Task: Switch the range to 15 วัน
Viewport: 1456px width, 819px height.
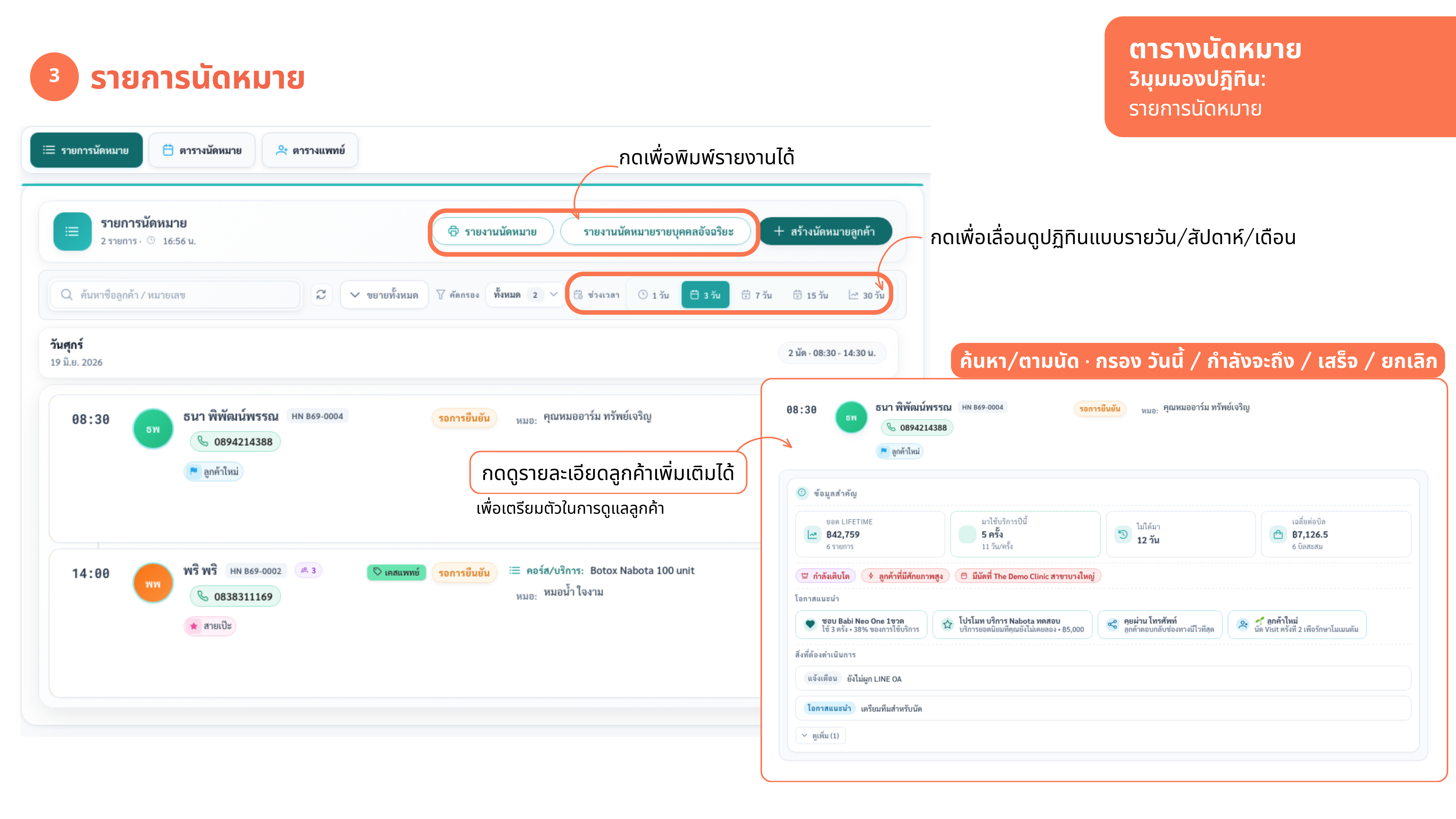Action: point(811,295)
